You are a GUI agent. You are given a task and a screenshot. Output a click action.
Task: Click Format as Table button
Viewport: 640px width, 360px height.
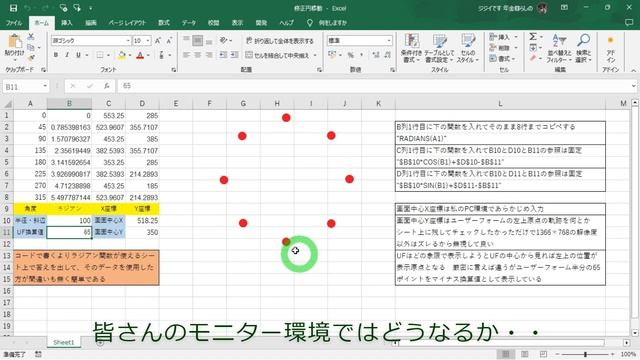click(x=439, y=49)
